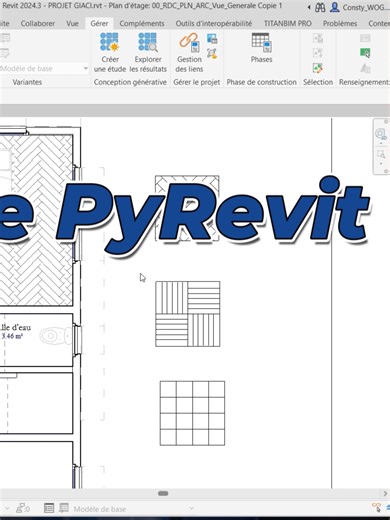The width and height of the screenshot is (390, 520).
Task: Click the Phases tool icon
Action: coord(262,43)
